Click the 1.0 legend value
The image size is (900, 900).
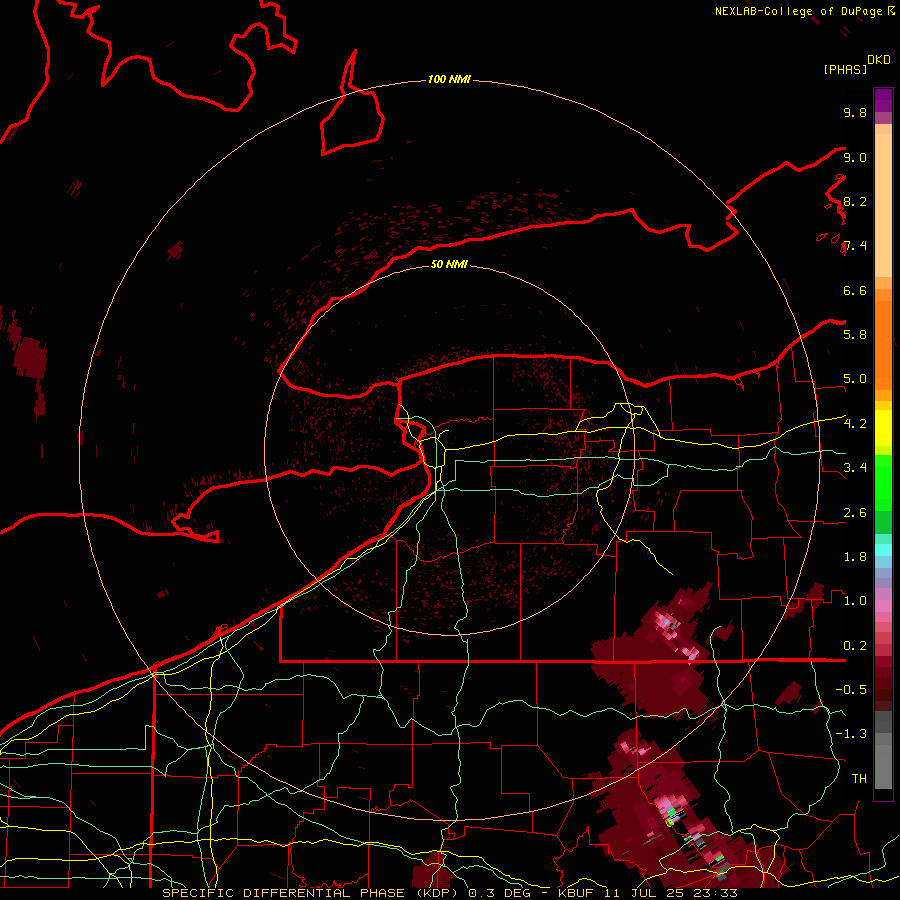(855, 601)
